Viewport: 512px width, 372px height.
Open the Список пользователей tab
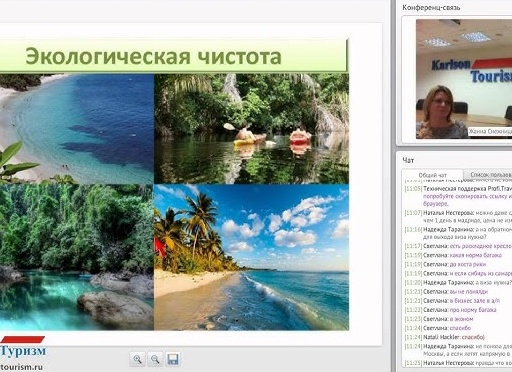click(488, 174)
